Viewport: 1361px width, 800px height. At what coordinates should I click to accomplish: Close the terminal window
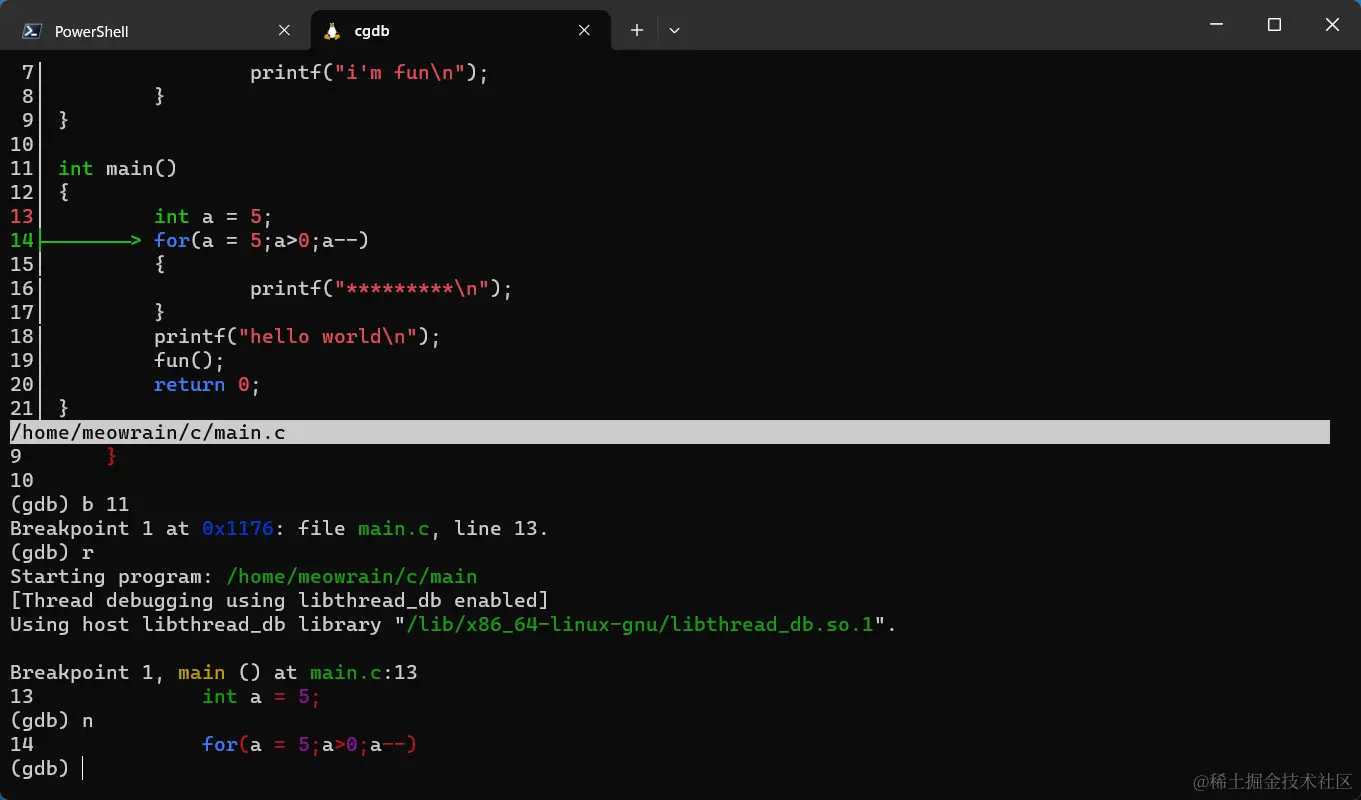coord(1332,25)
